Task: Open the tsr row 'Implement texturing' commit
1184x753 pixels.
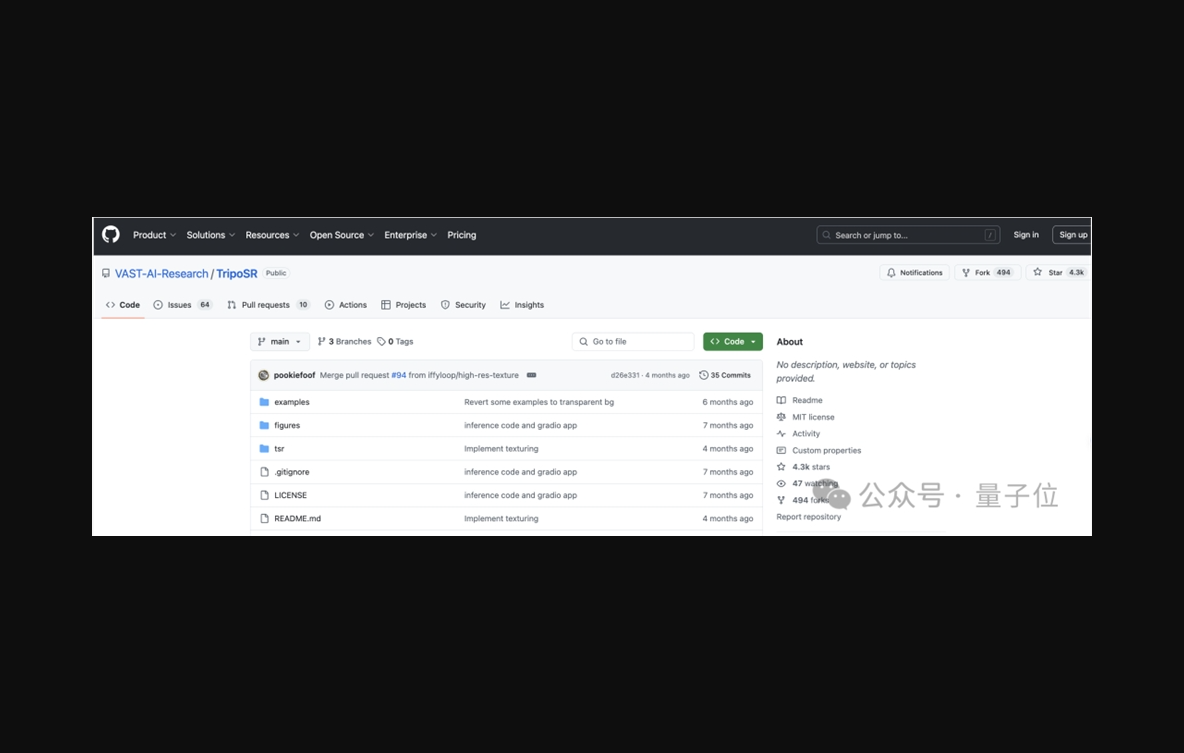Action: (x=501, y=449)
